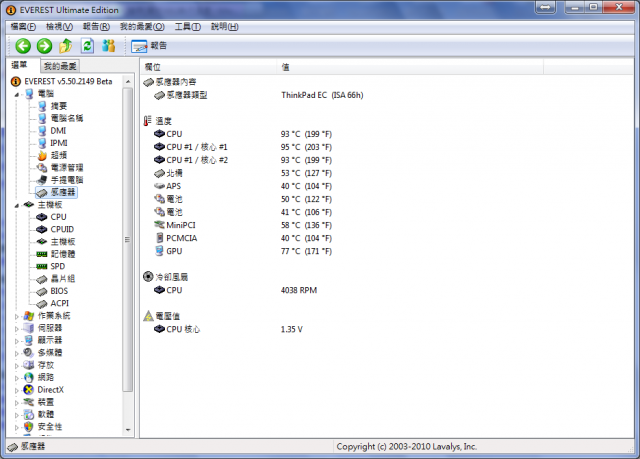Expand the 存放 tree node

pos(17,366)
